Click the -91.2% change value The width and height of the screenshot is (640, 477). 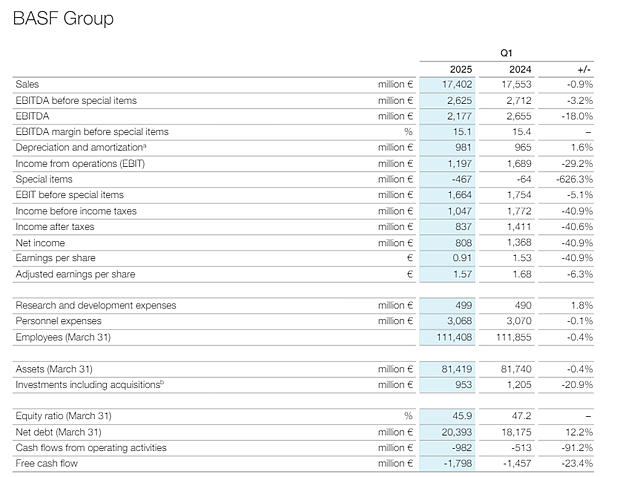click(577, 448)
